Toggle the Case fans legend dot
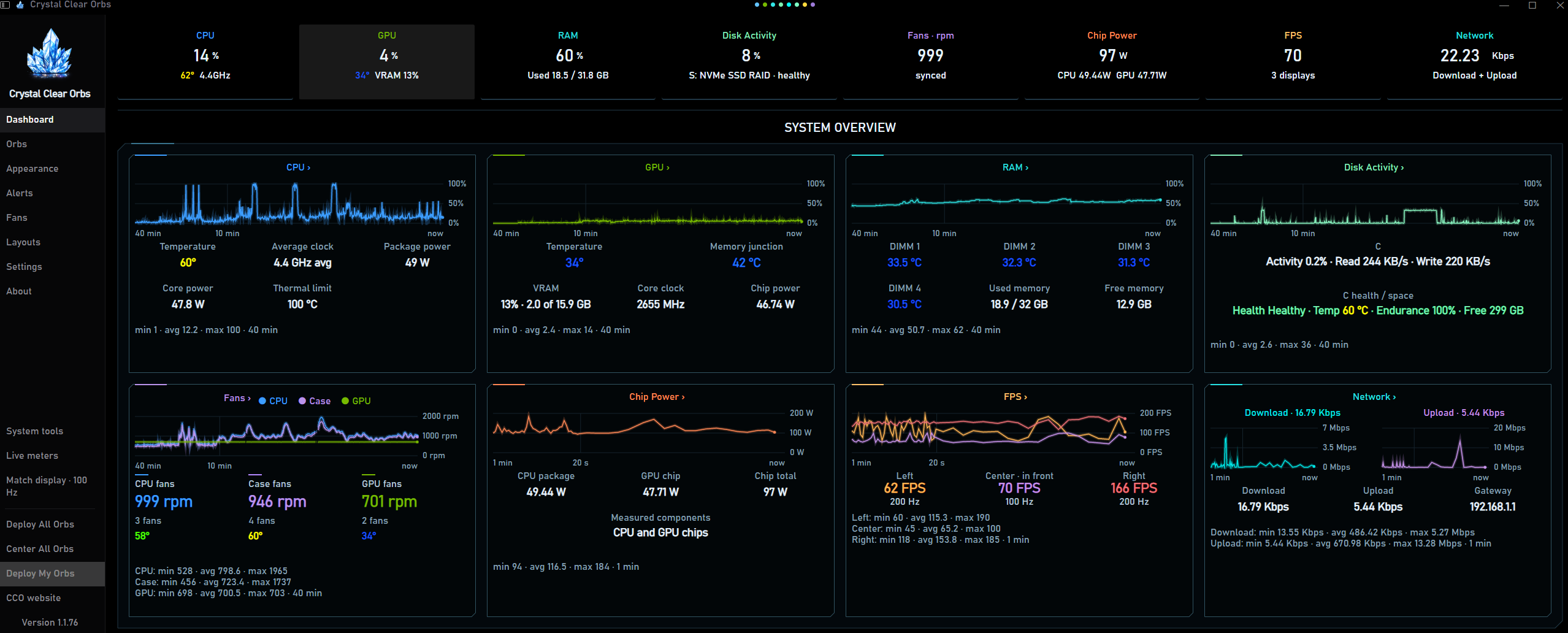This screenshot has width=1568, height=633. [x=302, y=401]
